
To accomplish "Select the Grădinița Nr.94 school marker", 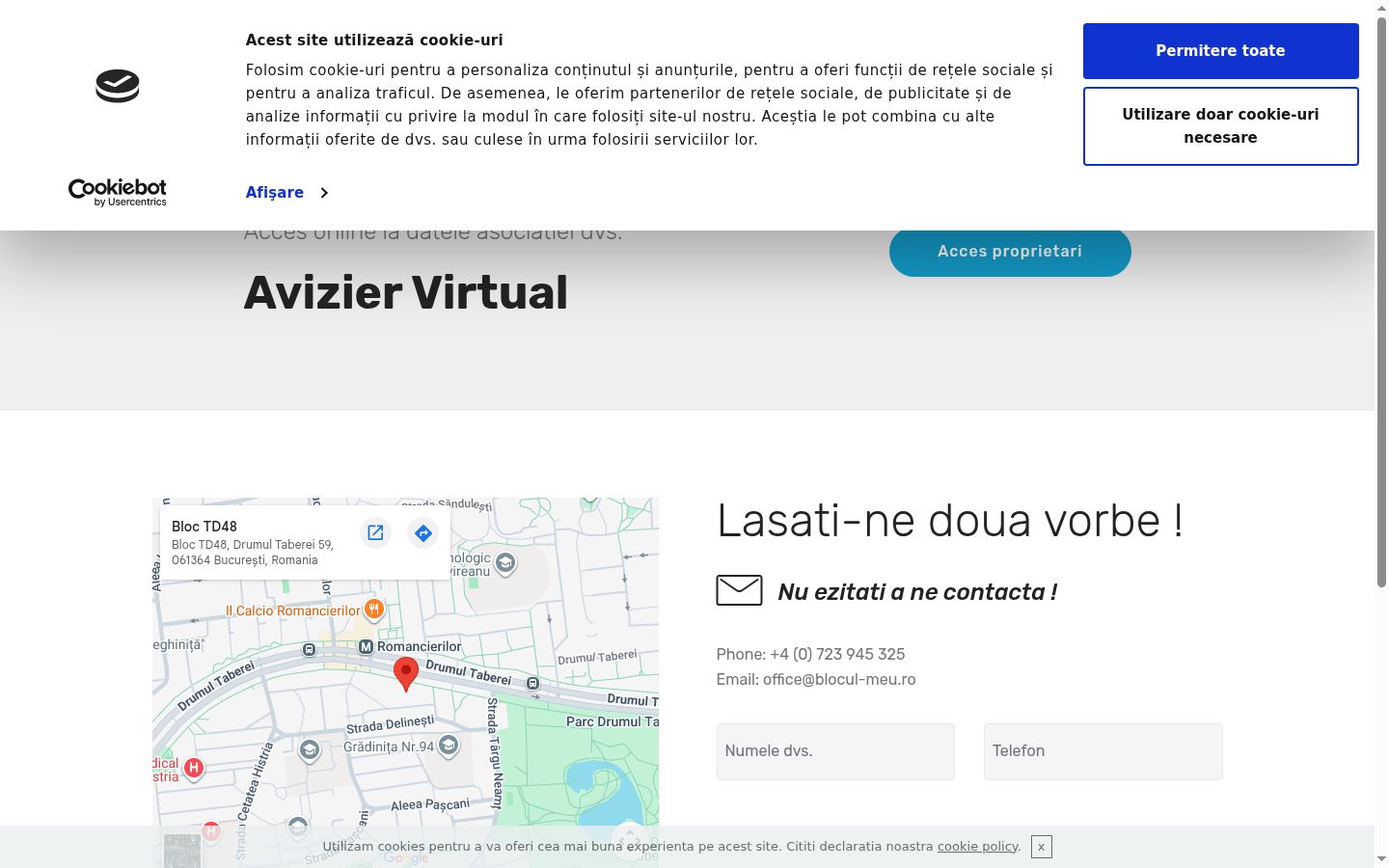I will 449,746.
